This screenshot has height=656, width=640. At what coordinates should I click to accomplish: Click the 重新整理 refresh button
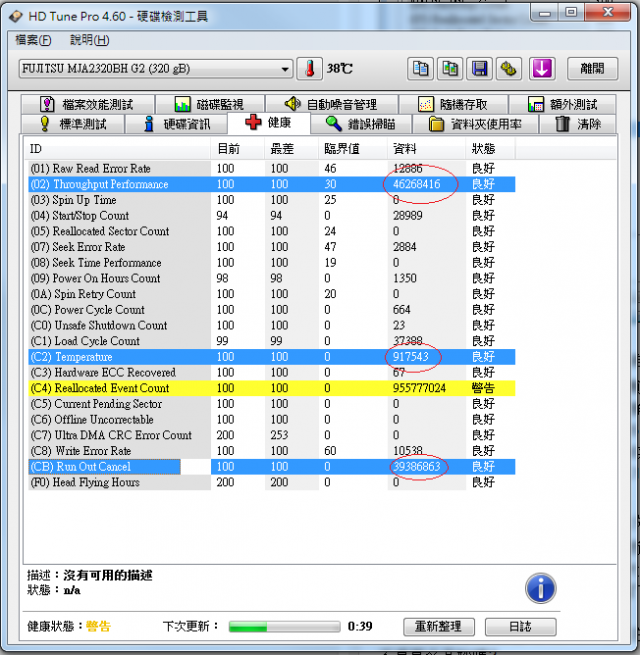point(439,626)
